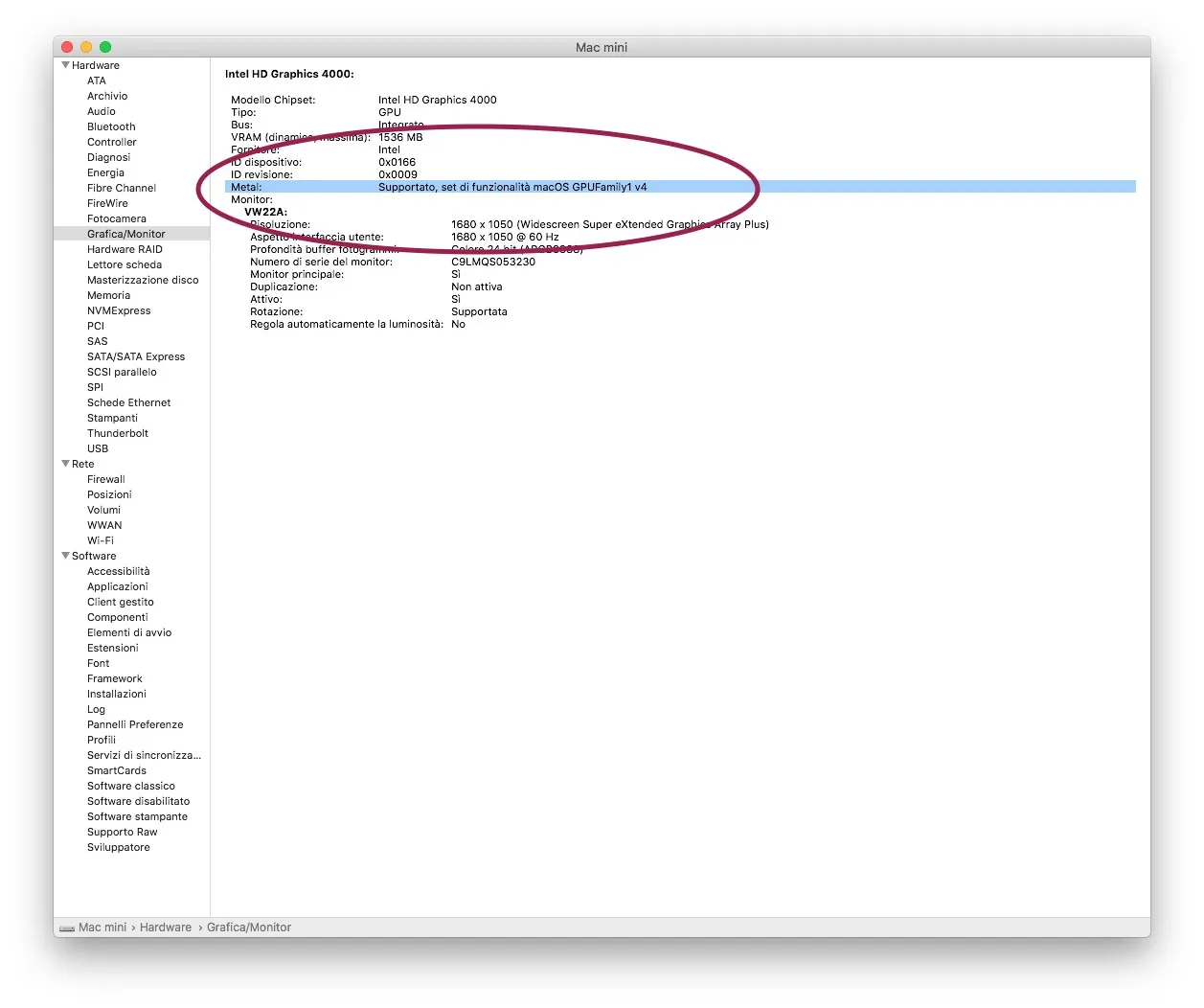The image size is (1204, 1008).
Task: Open Applicazioni under Software
Action: (117, 586)
